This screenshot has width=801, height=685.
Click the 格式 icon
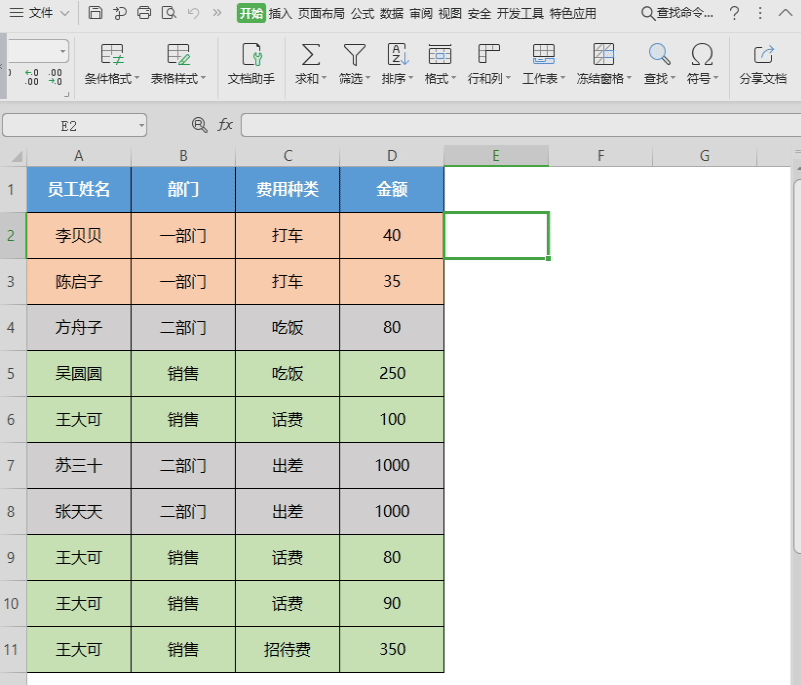click(440, 54)
